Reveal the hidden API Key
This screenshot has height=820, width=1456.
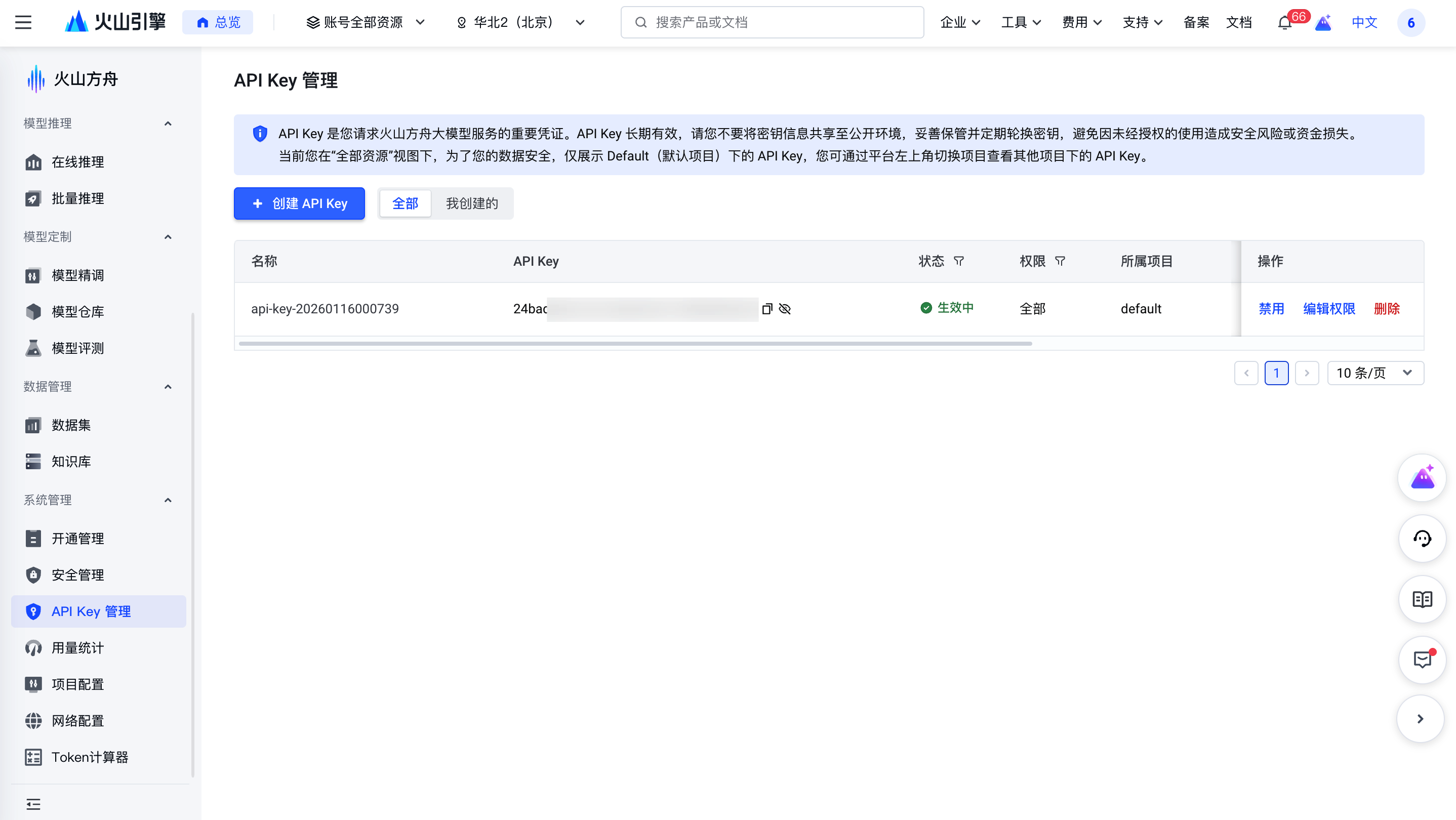tap(785, 309)
